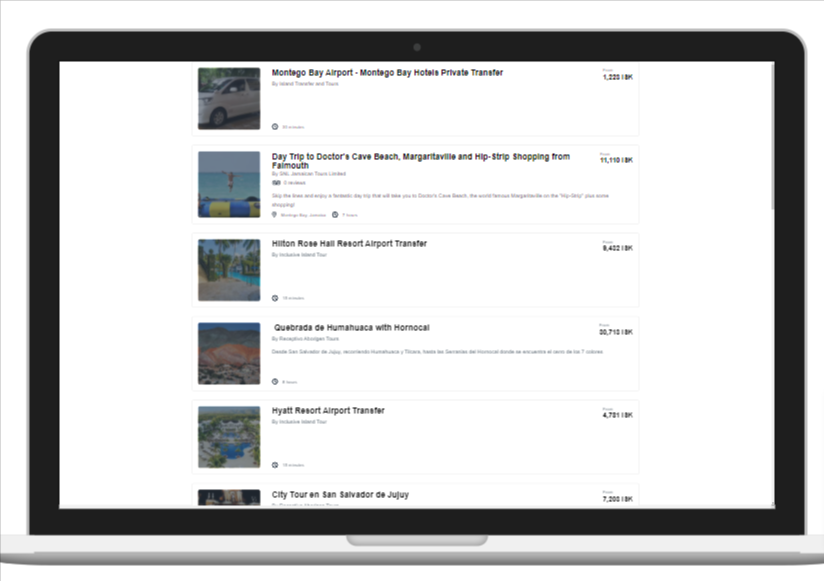This screenshot has height=581, width=824.
Task: Click the van photo on Montego Bay transfer
Action: [228, 97]
